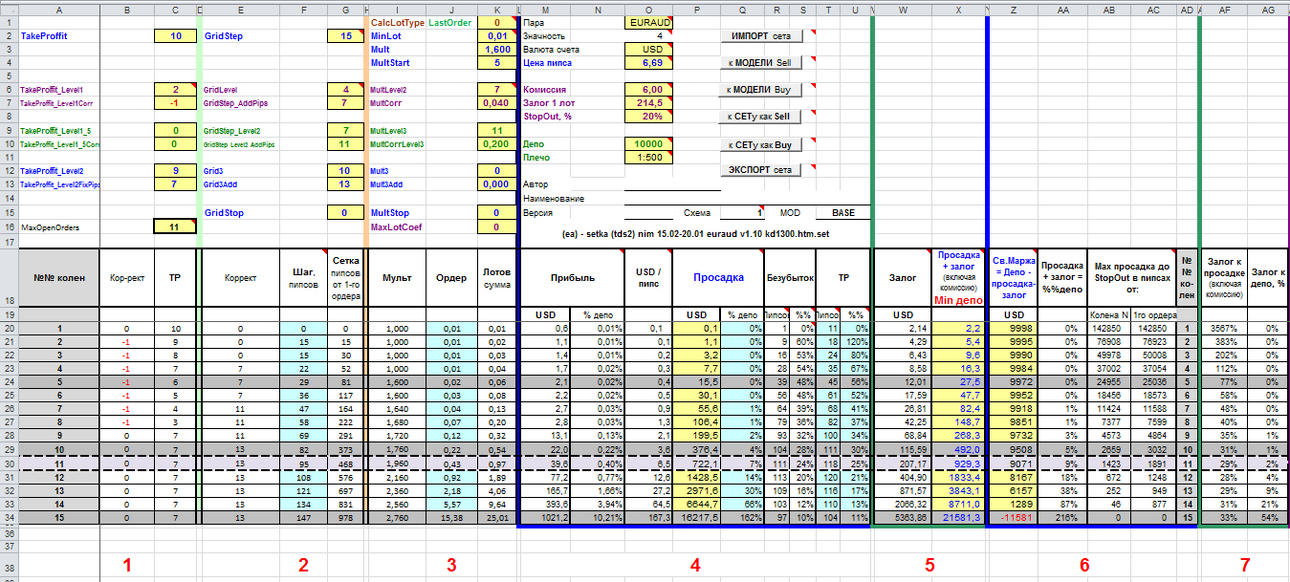Screen dimensions: 1290x582
Task: Select the TakeProffit_Level1 value cell
Action: [x=176, y=89]
